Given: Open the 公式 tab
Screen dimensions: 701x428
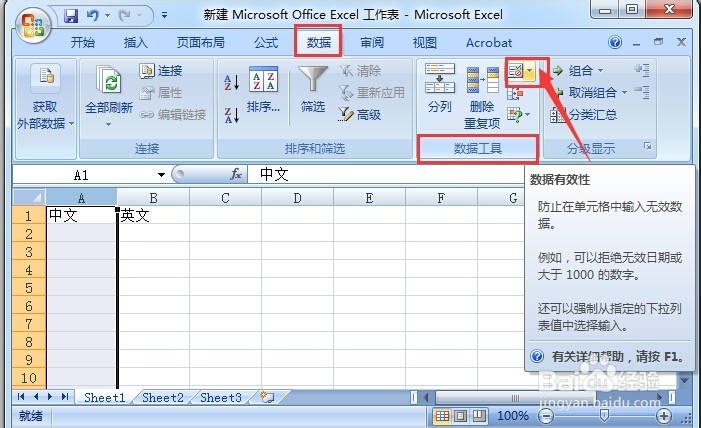Looking at the screenshot, I should (x=266, y=42).
